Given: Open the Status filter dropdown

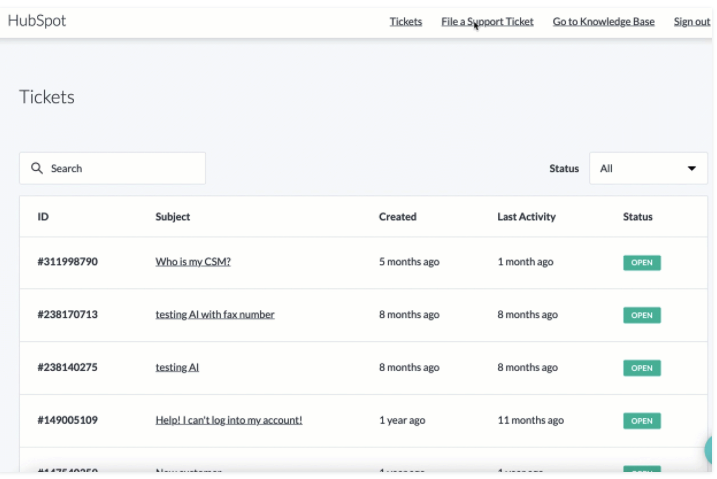Looking at the screenshot, I should coord(648,168).
